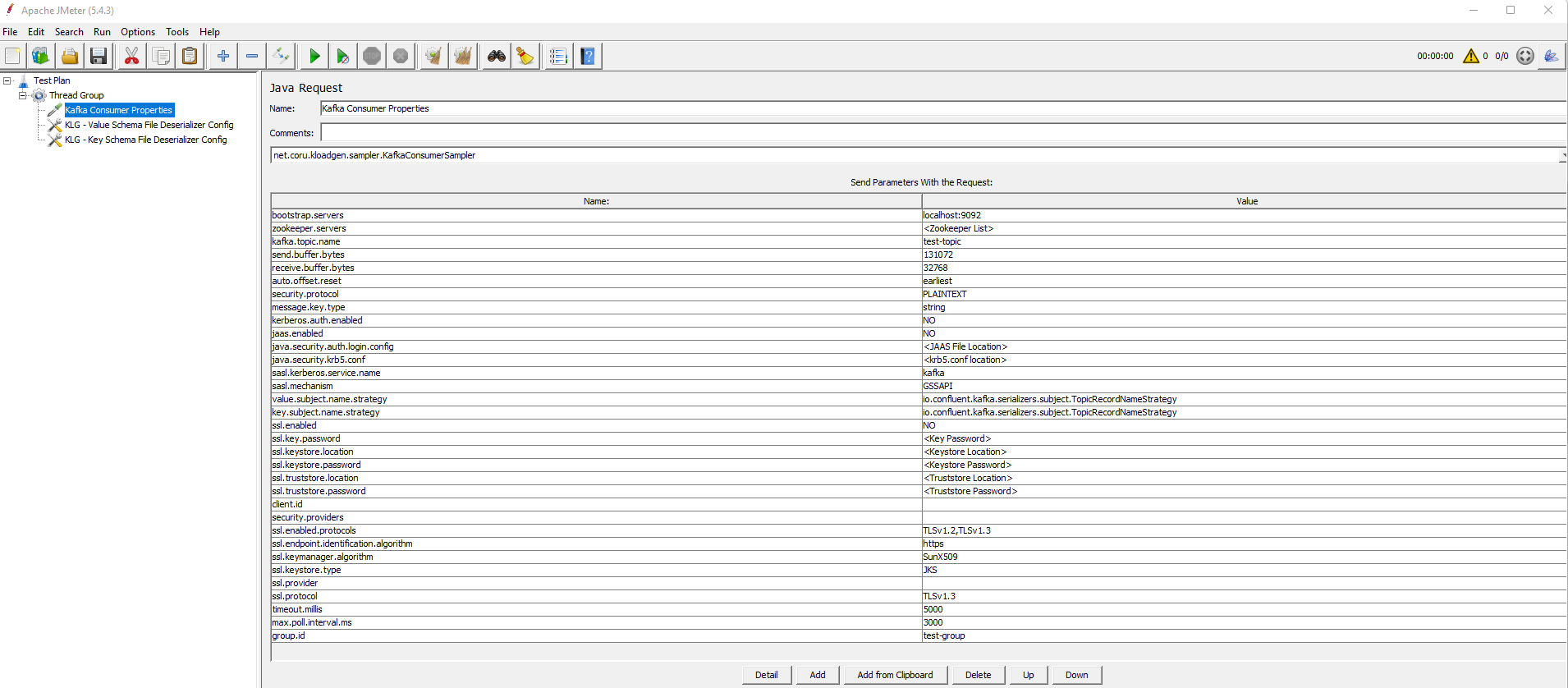The height and width of the screenshot is (688, 1568).
Task: Click the remote engines icon at far right
Action: 1552,56
